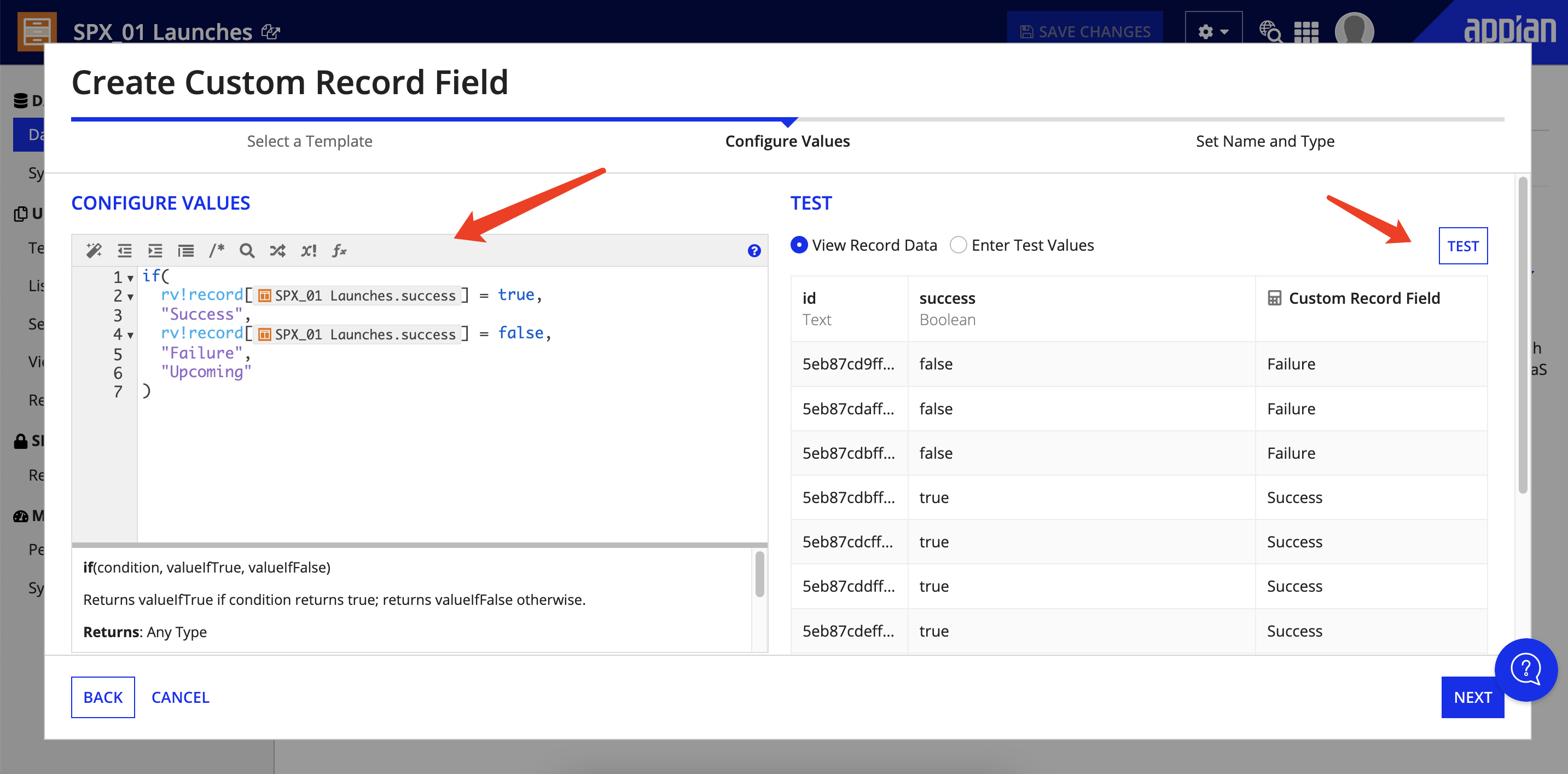The image size is (1568, 774).
Task: Collapse code fold arrow on line 4
Action: (130, 335)
